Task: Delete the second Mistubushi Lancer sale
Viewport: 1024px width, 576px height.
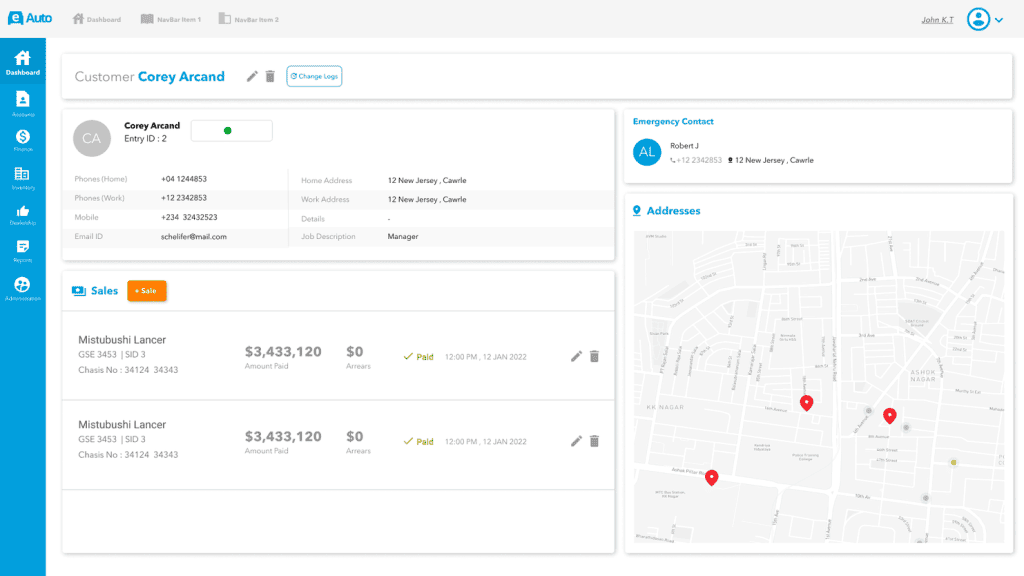Action: tap(594, 441)
